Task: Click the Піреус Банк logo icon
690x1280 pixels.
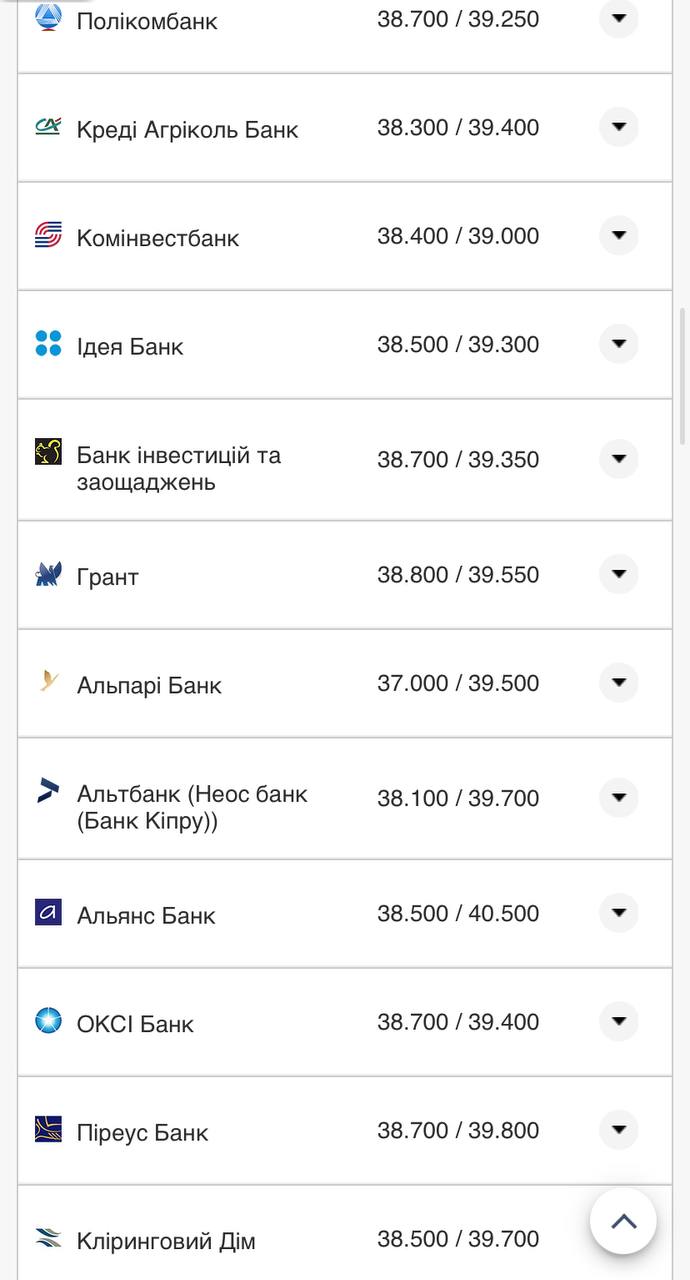Action: point(48,1129)
